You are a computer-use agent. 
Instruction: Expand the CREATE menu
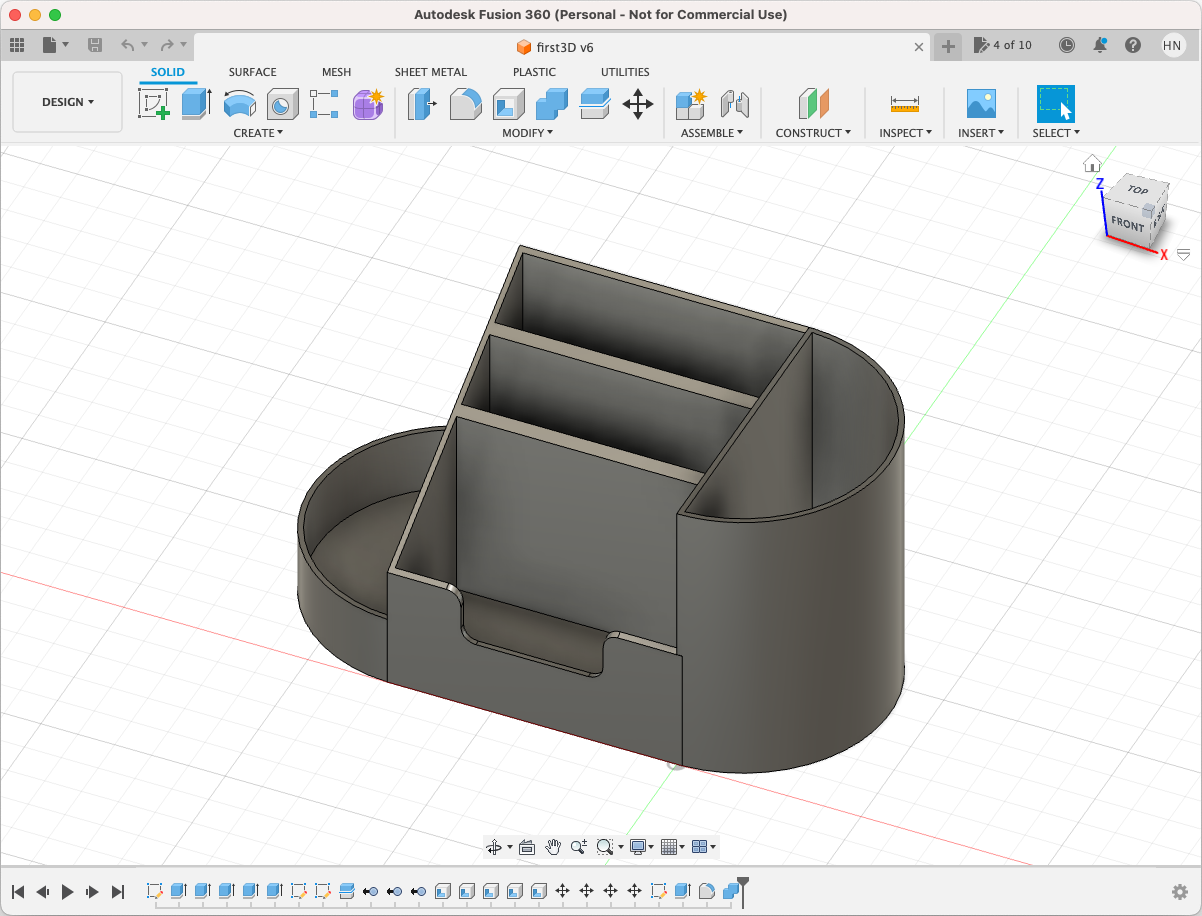[258, 133]
